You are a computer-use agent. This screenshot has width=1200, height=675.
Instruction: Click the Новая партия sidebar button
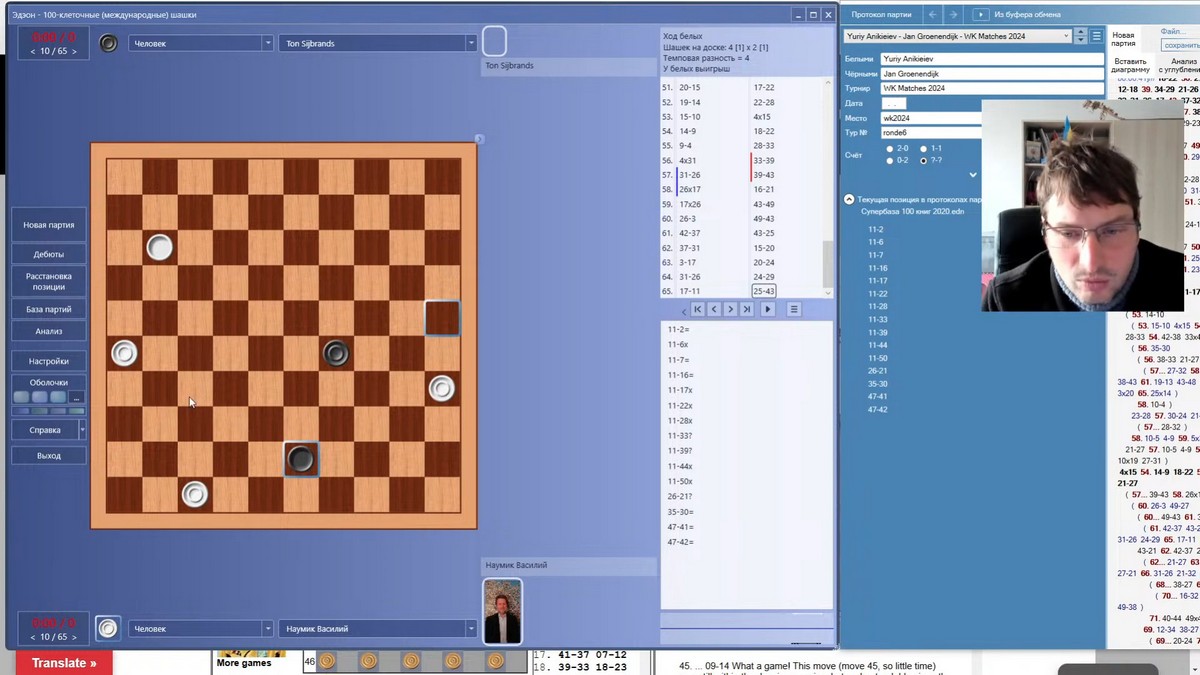coord(48,225)
